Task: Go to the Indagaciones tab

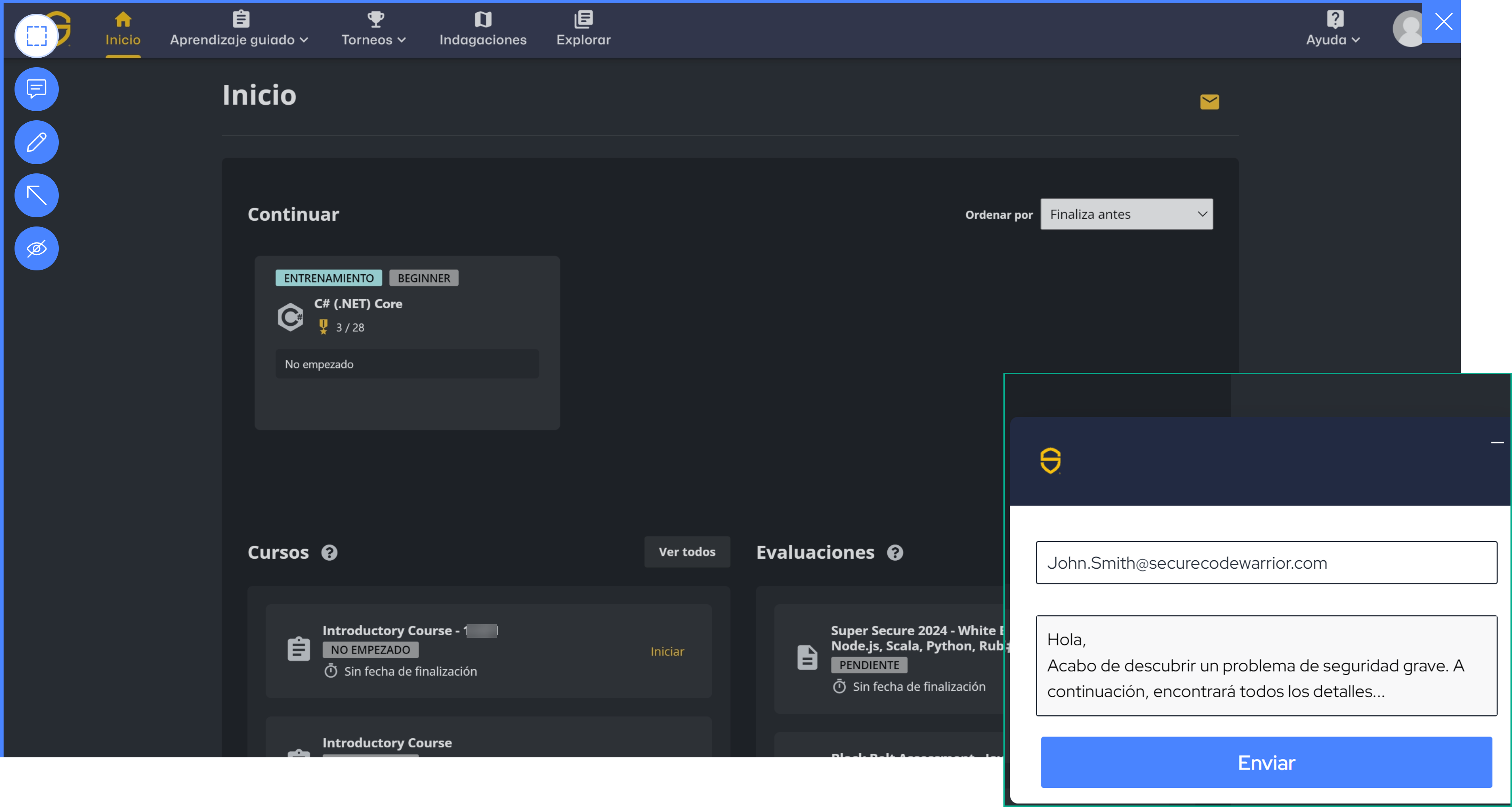Action: [483, 29]
